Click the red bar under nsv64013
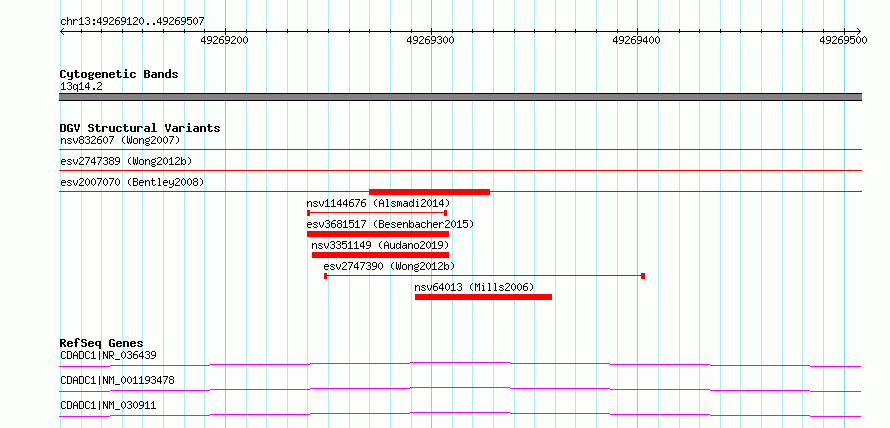 (x=483, y=297)
